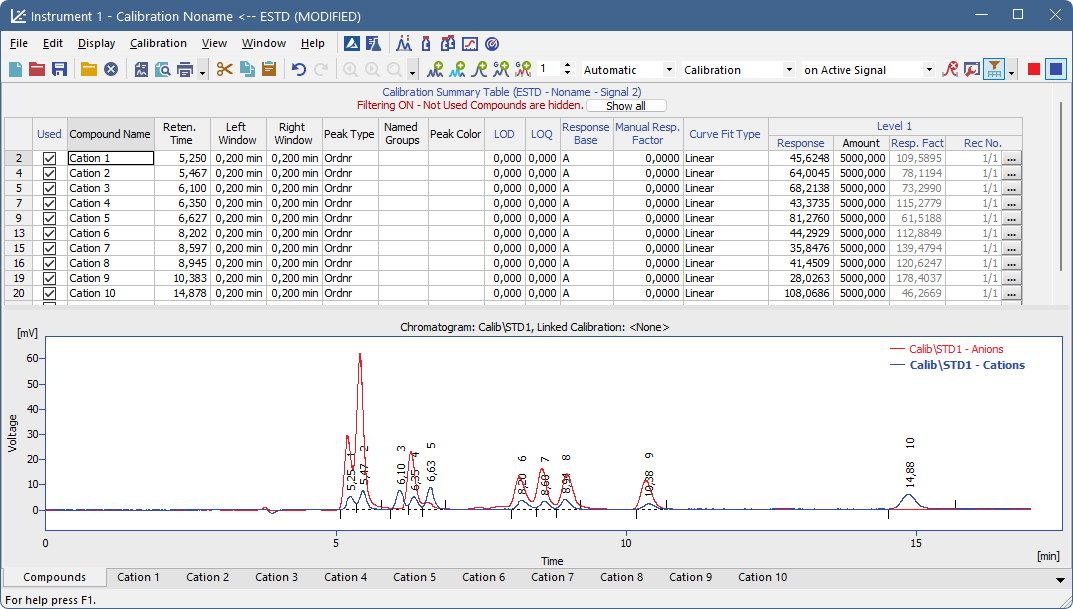Click the multiple vials icon
1073x609 pixels.
tap(448, 44)
